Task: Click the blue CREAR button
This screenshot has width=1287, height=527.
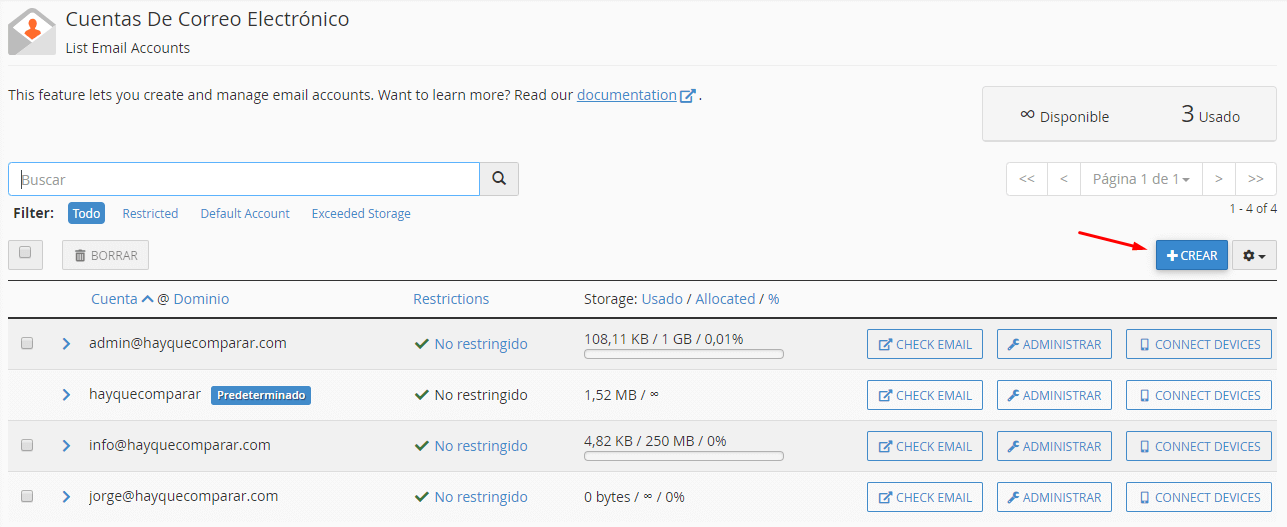Action: pos(1192,255)
